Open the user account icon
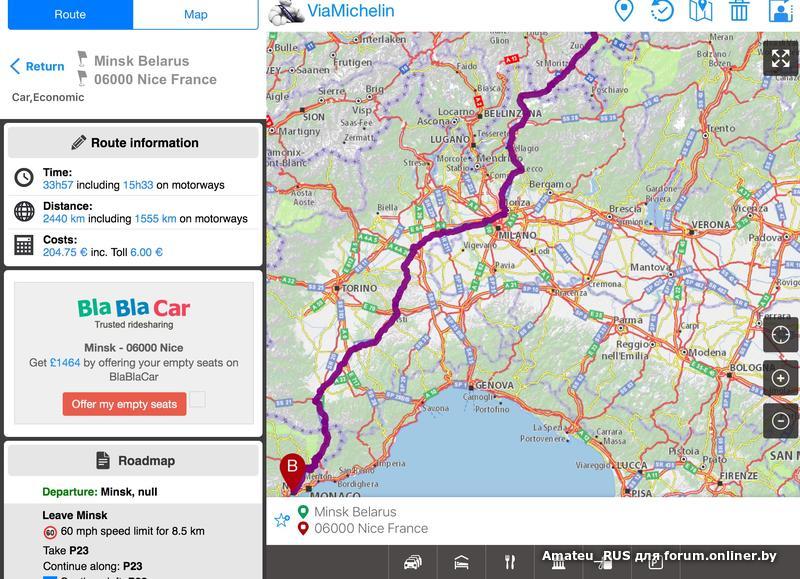The height and width of the screenshot is (579, 800). pyautogui.click(x=781, y=11)
